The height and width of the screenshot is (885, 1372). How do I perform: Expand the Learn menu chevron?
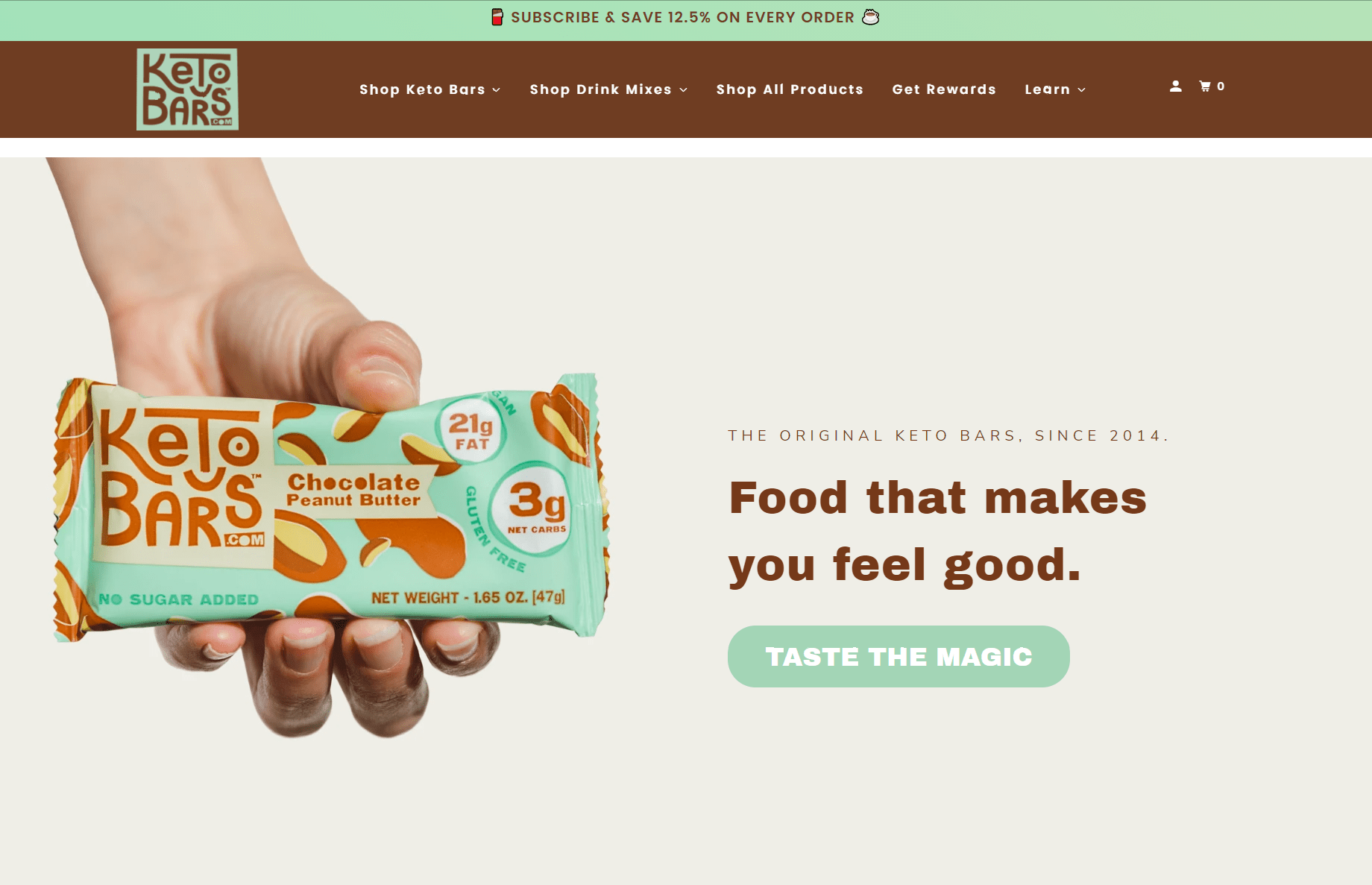click(1081, 90)
